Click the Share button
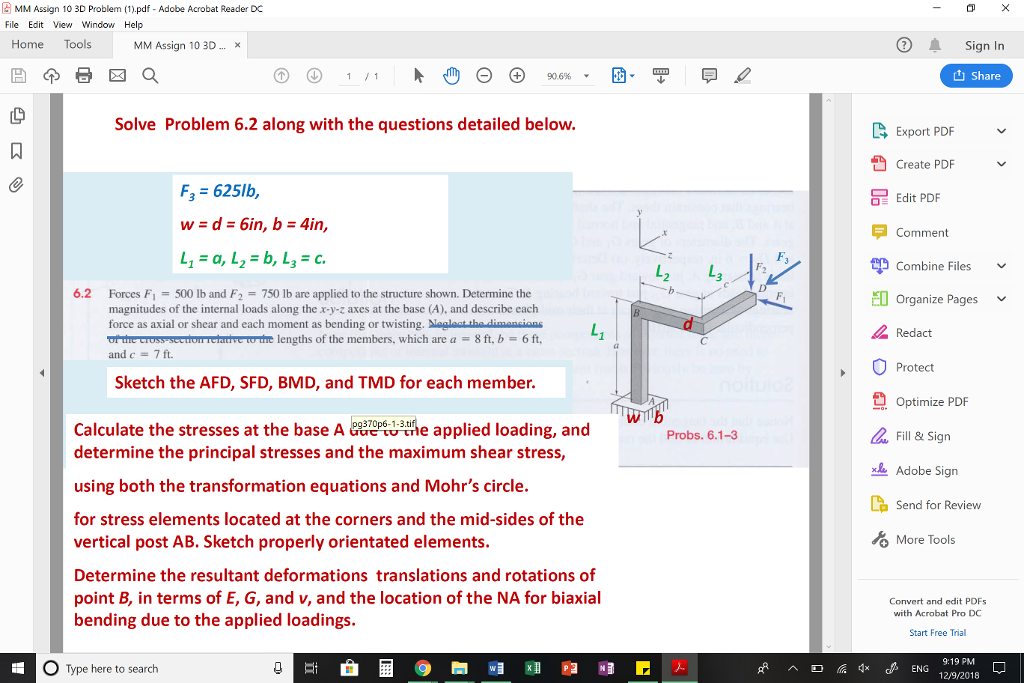Screen dimensions: 1024x683 [975, 75]
